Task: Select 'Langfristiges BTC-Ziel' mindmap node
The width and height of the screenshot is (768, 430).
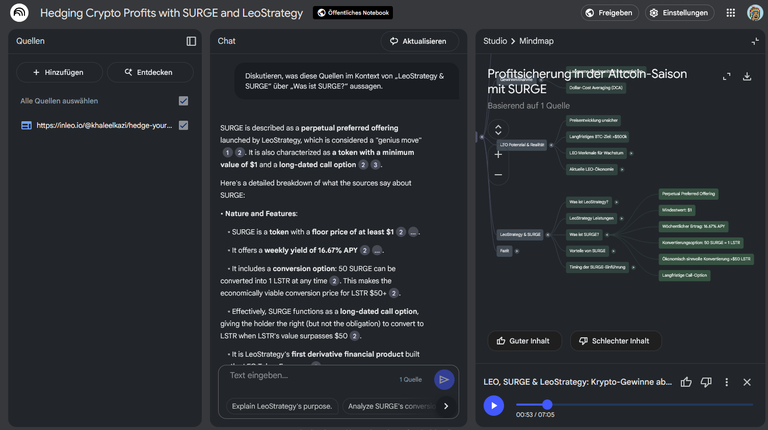Action: (598, 137)
